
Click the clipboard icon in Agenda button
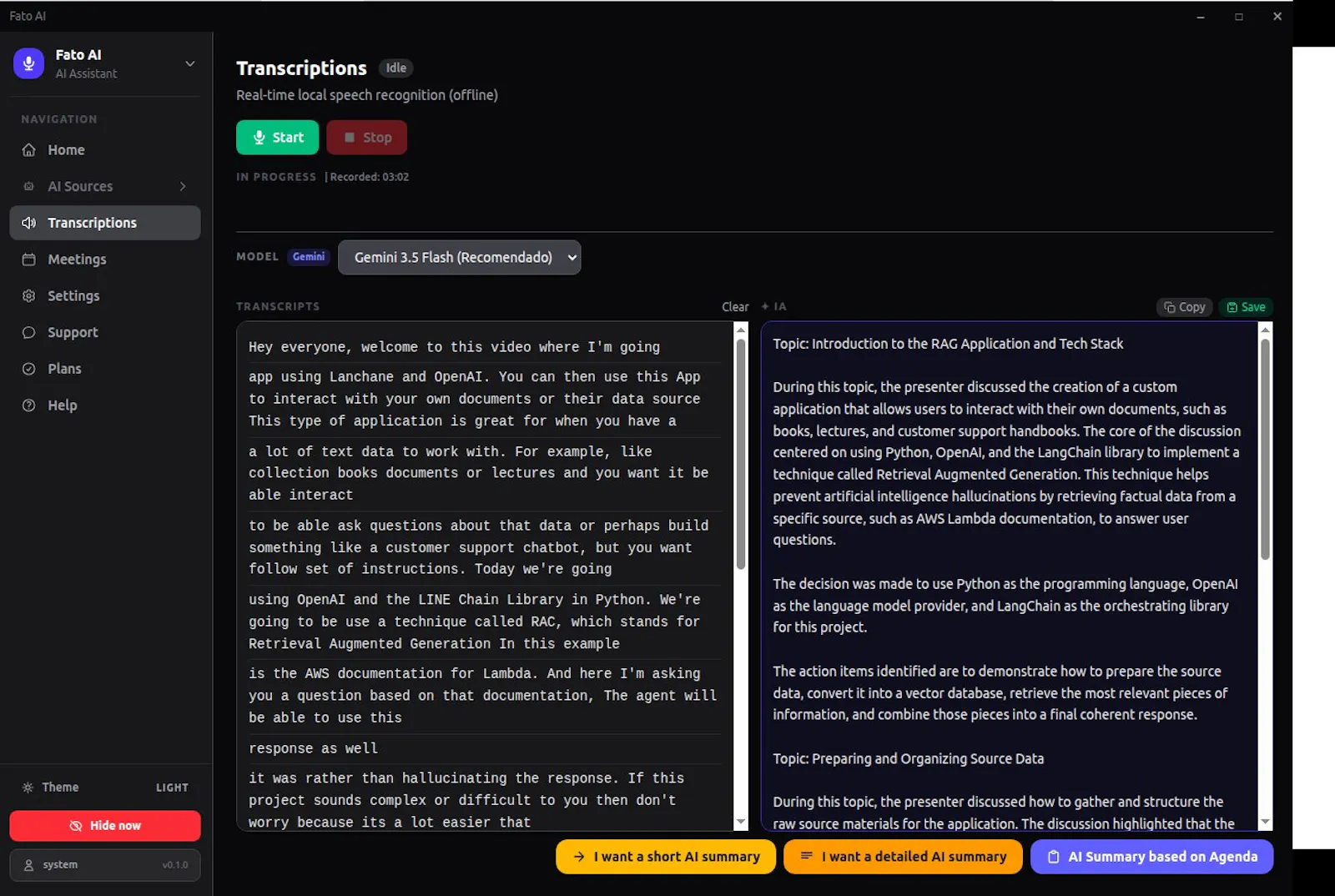1053,857
